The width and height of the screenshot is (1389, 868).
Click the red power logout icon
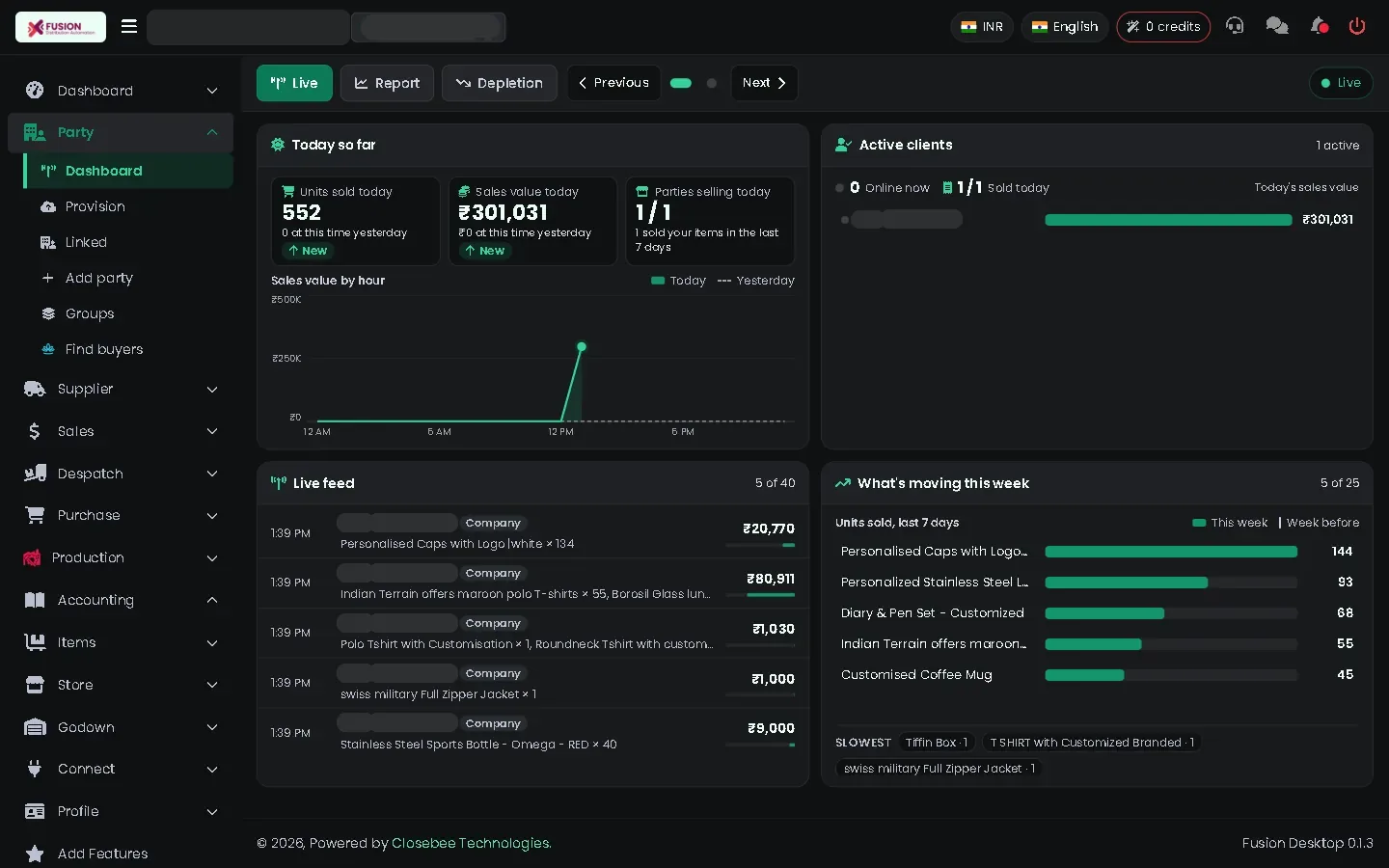1357,26
